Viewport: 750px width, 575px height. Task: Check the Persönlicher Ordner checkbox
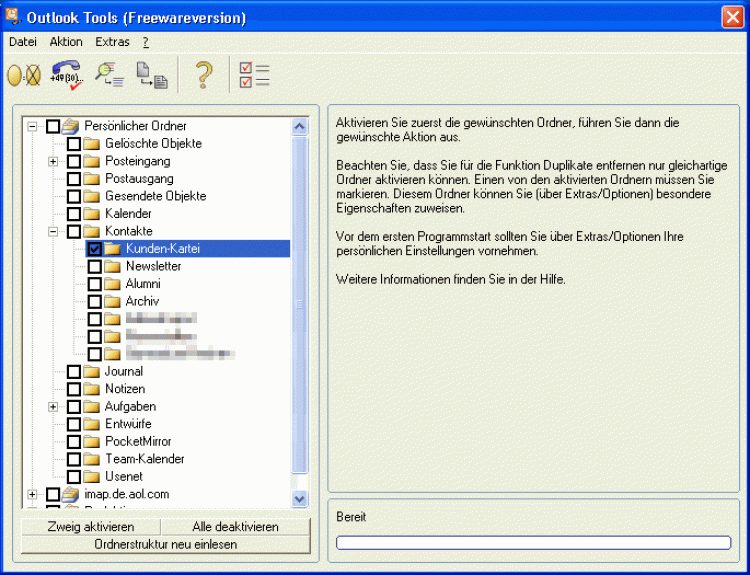[x=53, y=126]
